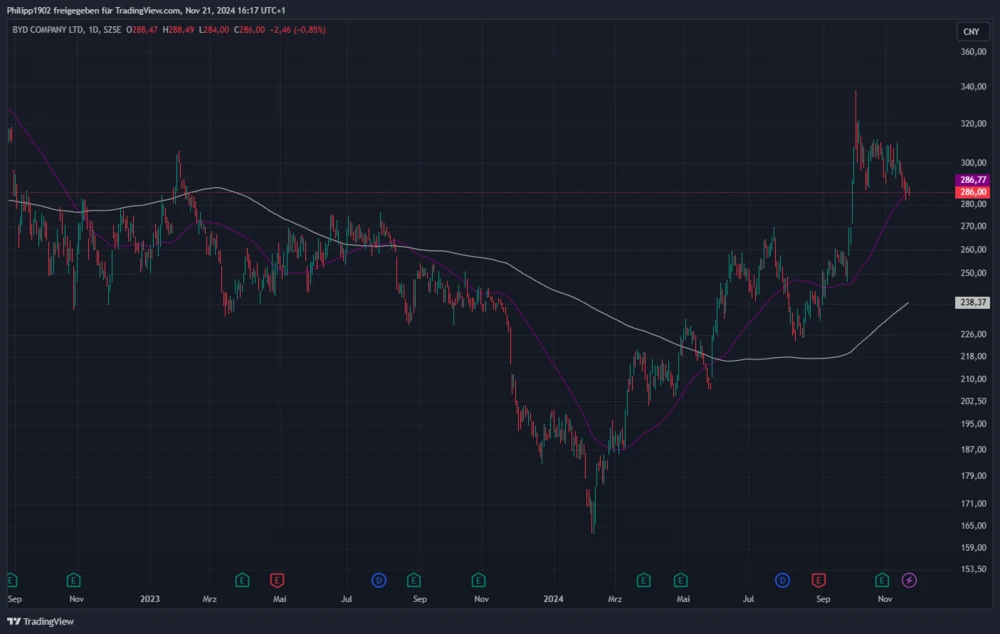Click the 165,00 level on price axis
This screenshot has height=634, width=1000.
(x=972, y=525)
